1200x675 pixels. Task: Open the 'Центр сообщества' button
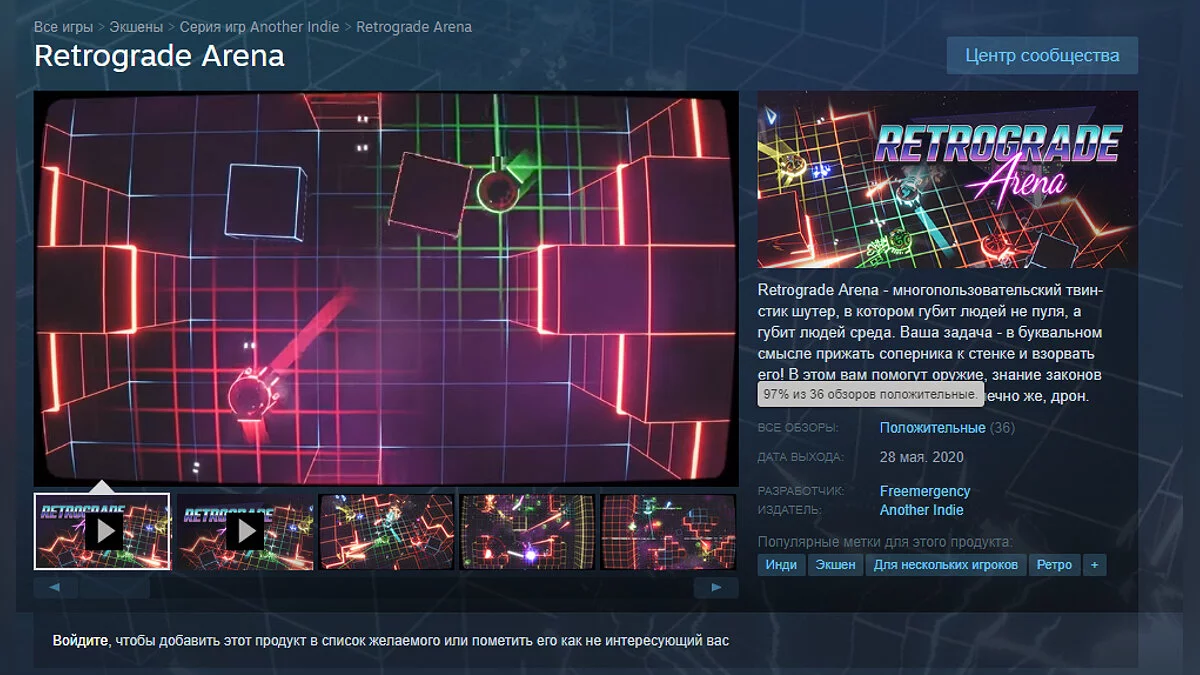[x=1042, y=56]
